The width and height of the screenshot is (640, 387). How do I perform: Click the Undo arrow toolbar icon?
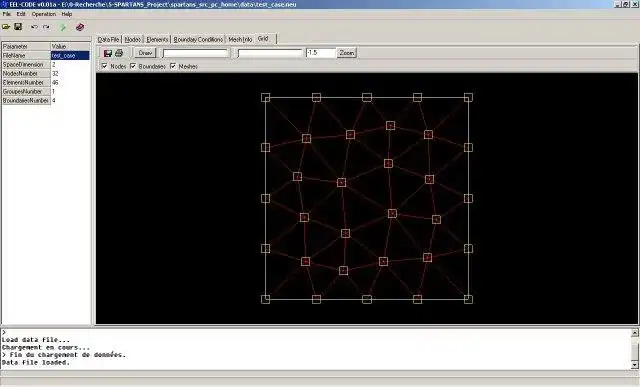34,27
